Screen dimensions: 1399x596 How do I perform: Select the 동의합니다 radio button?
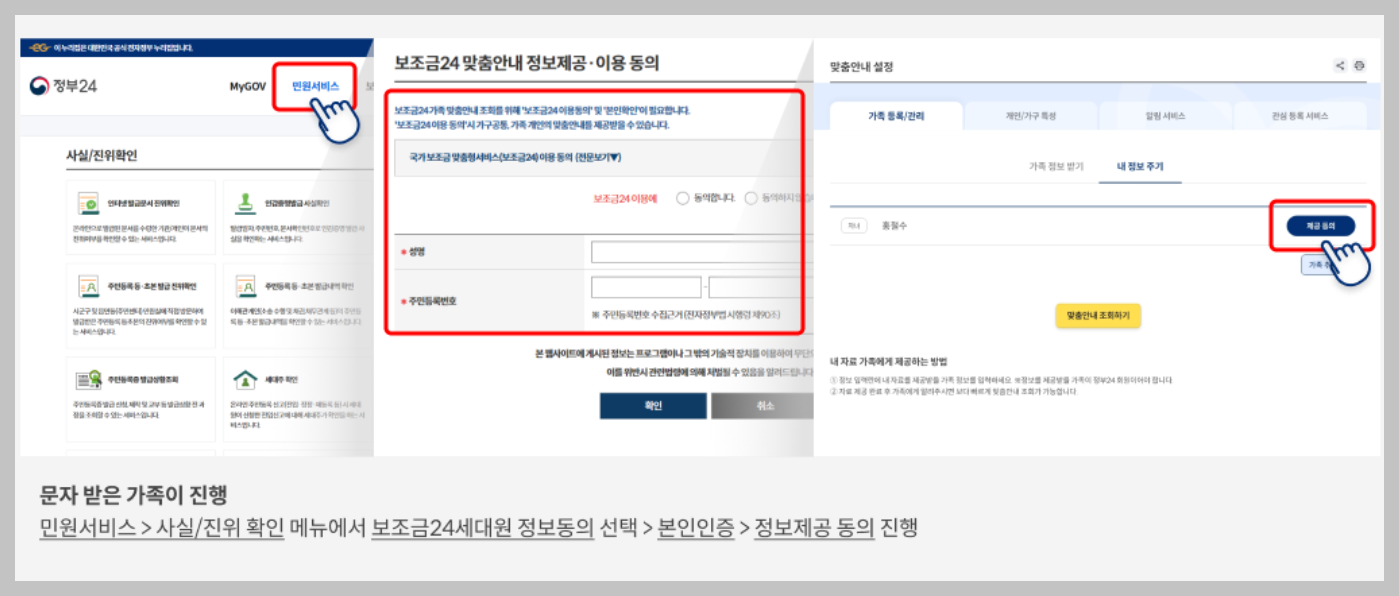coord(683,198)
